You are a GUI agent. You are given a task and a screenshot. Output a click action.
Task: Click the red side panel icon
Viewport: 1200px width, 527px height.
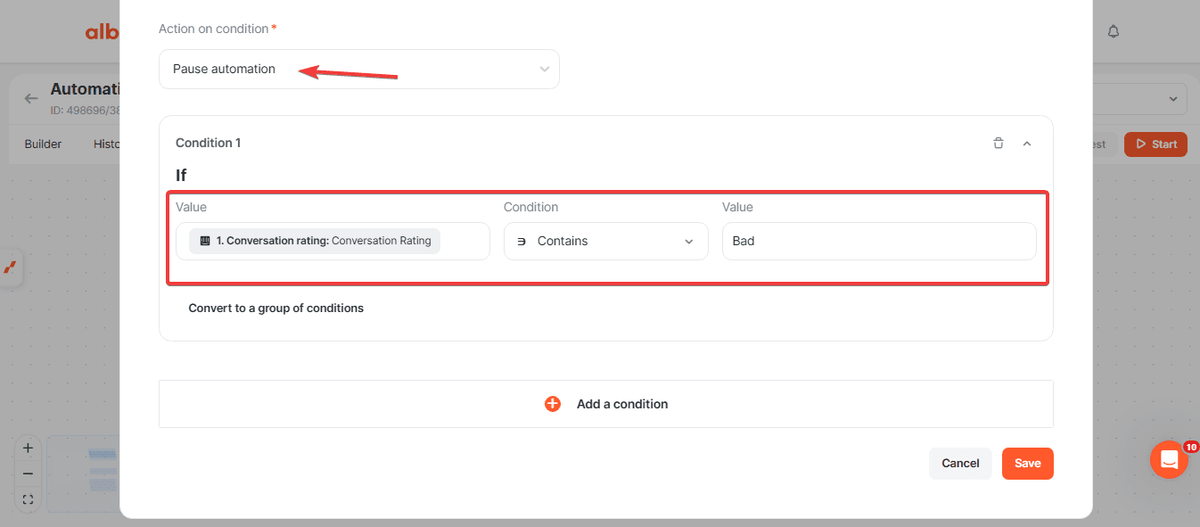click(x=10, y=268)
